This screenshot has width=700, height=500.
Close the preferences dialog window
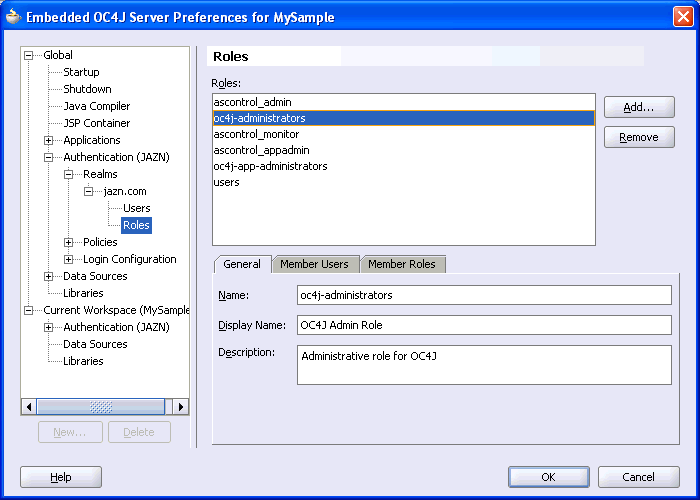pyautogui.click(x=683, y=17)
